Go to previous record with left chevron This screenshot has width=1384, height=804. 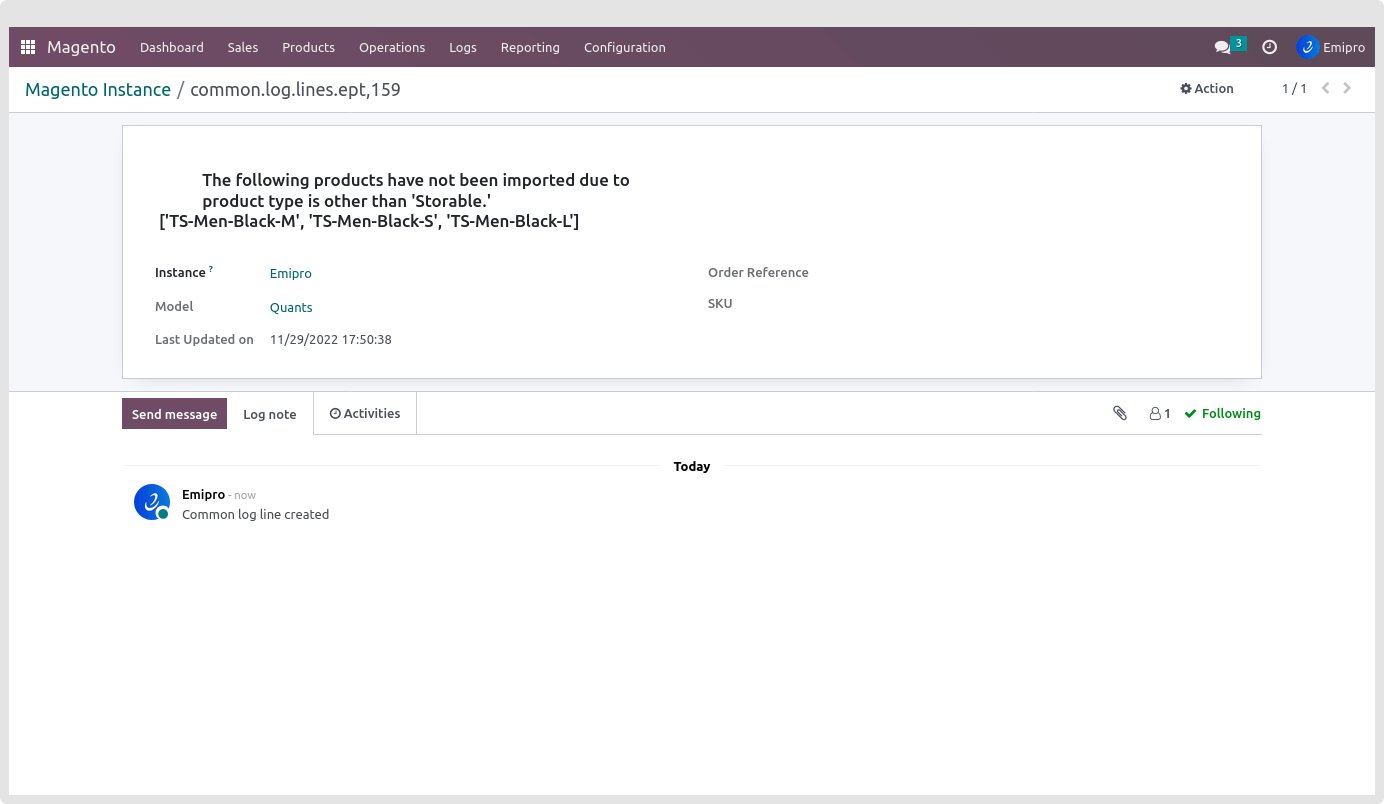pos(1325,88)
